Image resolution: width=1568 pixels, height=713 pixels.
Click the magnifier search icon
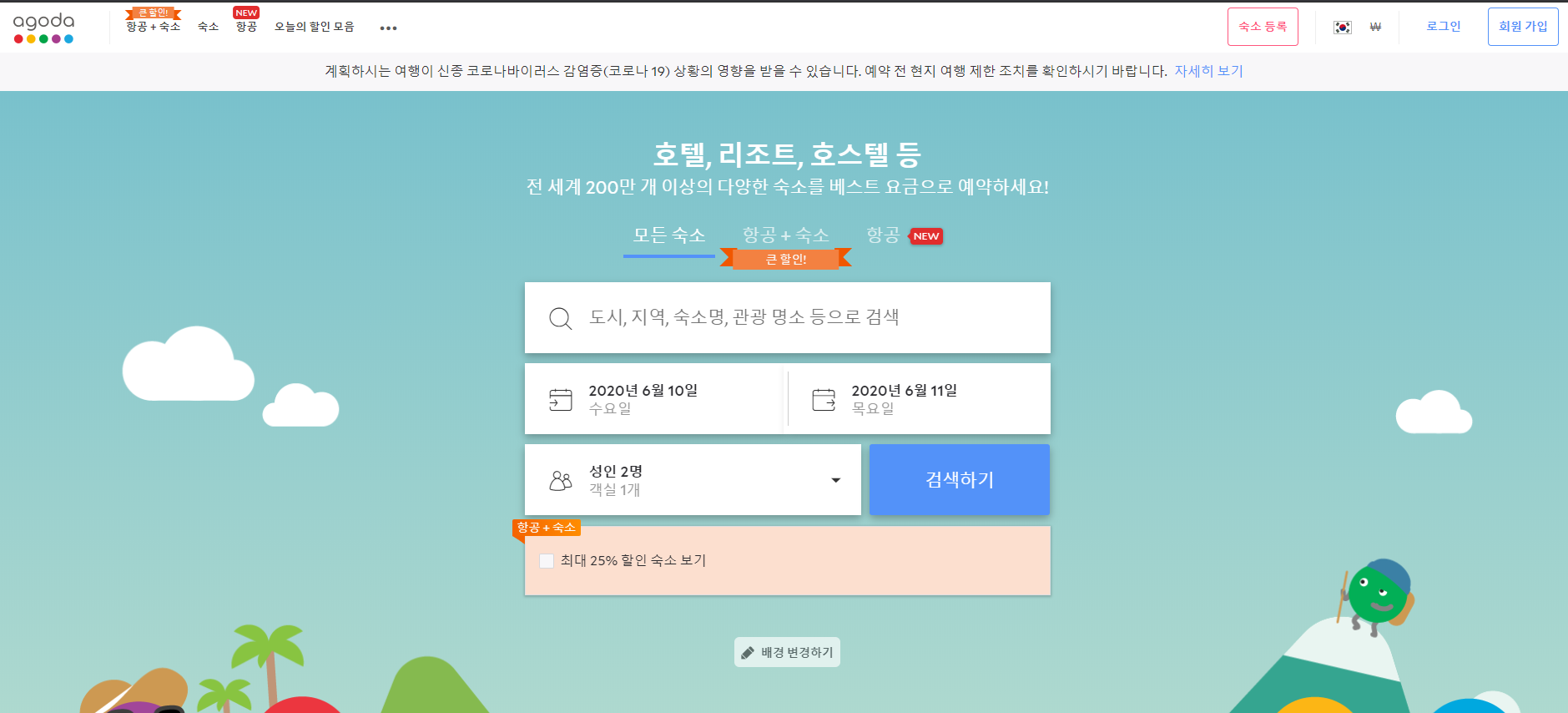coord(560,318)
